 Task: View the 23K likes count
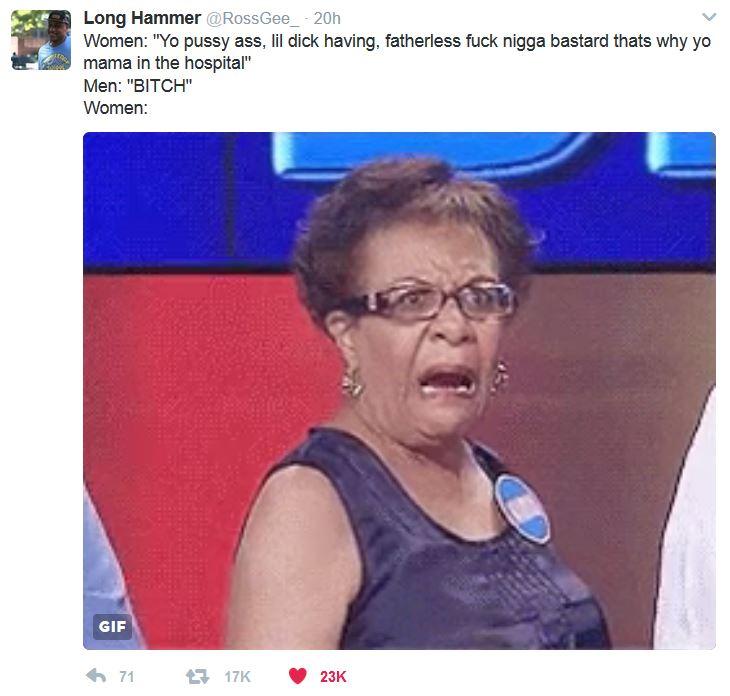click(x=333, y=676)
